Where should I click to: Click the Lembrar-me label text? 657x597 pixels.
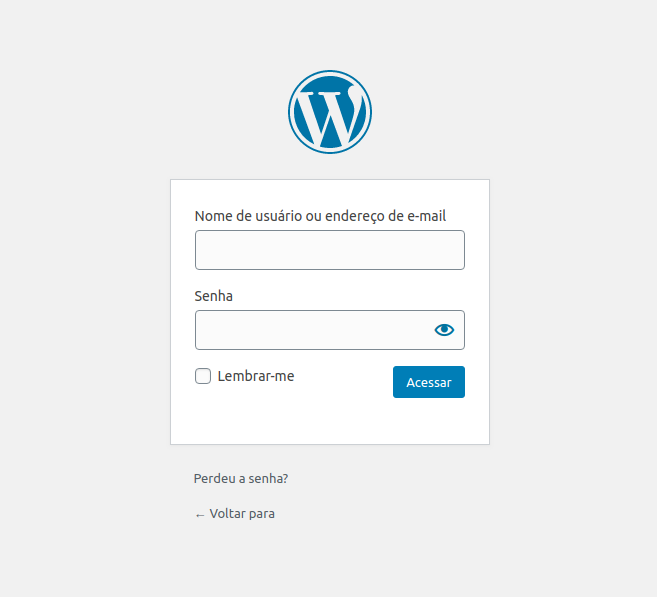click(x=256, y=376)
